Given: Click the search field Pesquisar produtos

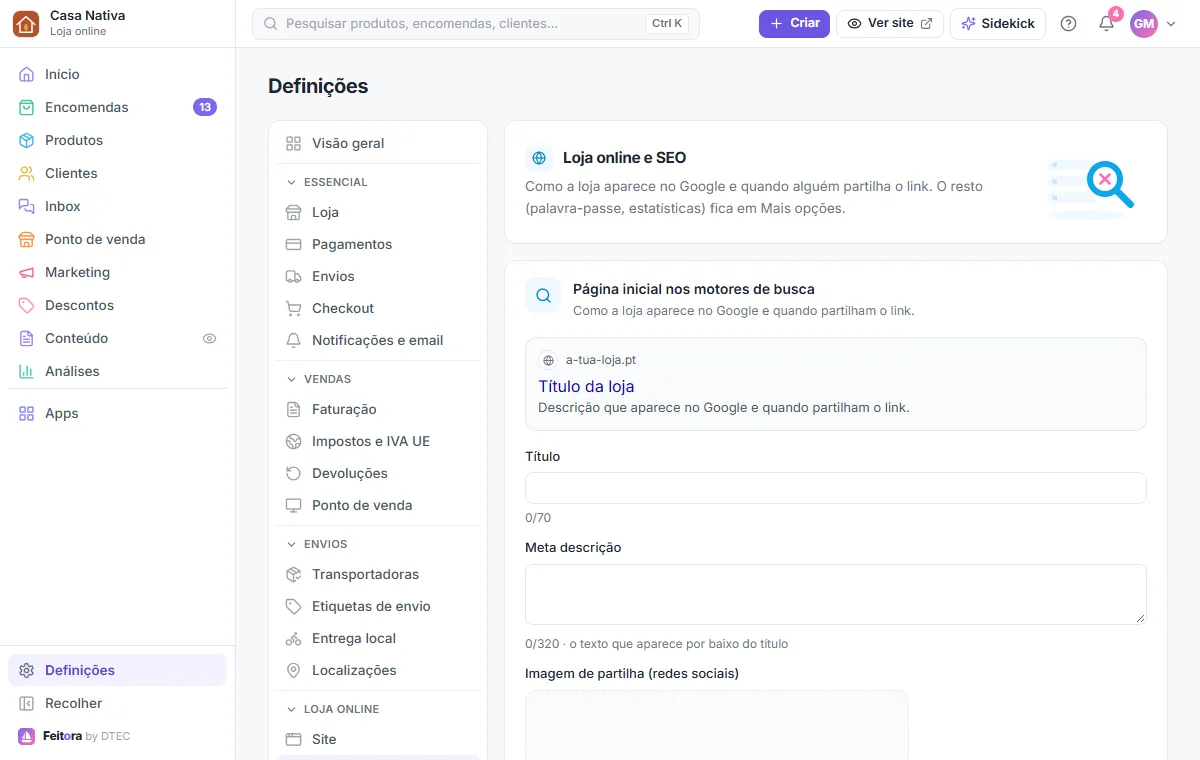Looking at the screenshot, I should (x=475, y=23).
